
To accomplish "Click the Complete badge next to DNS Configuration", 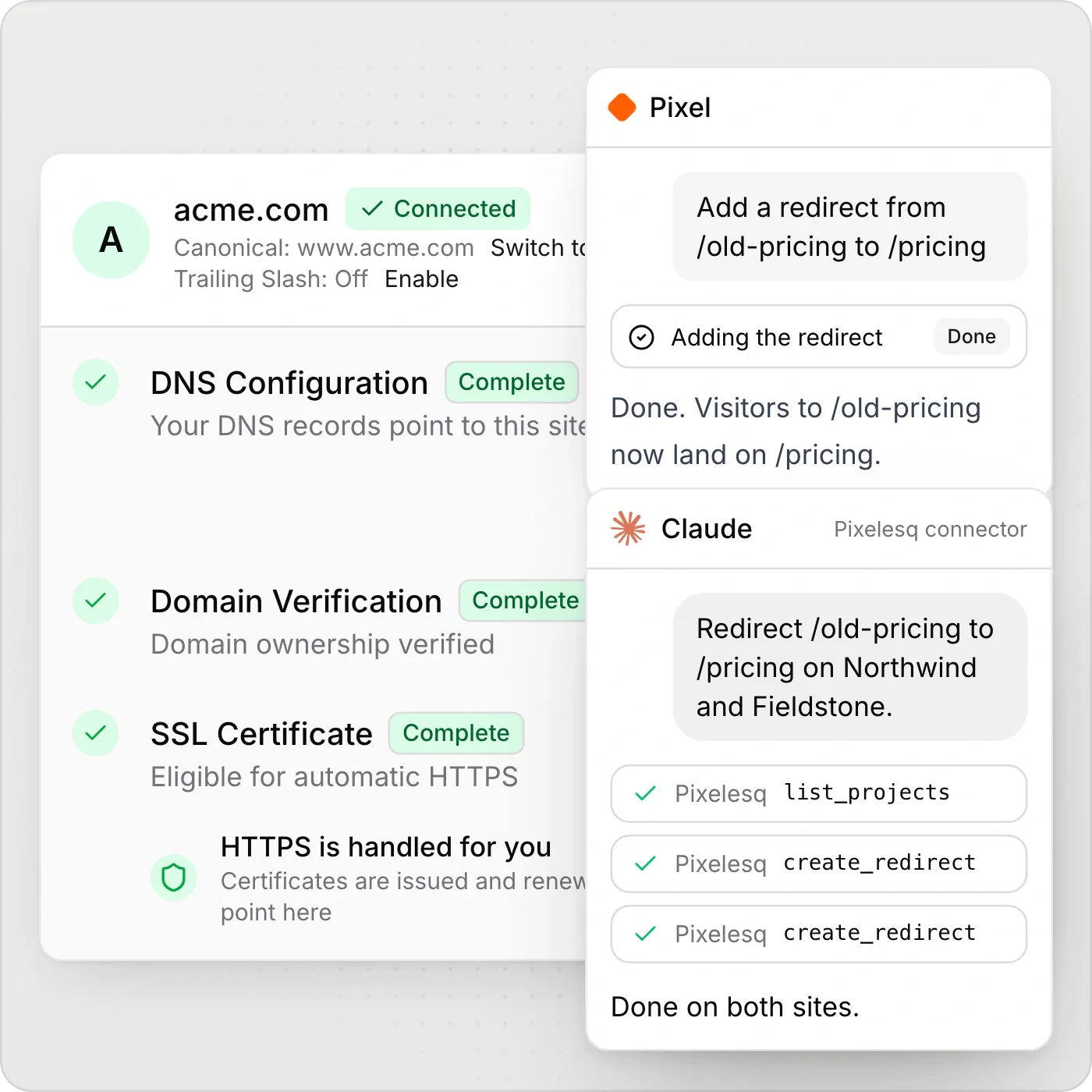I will (512, 382).
